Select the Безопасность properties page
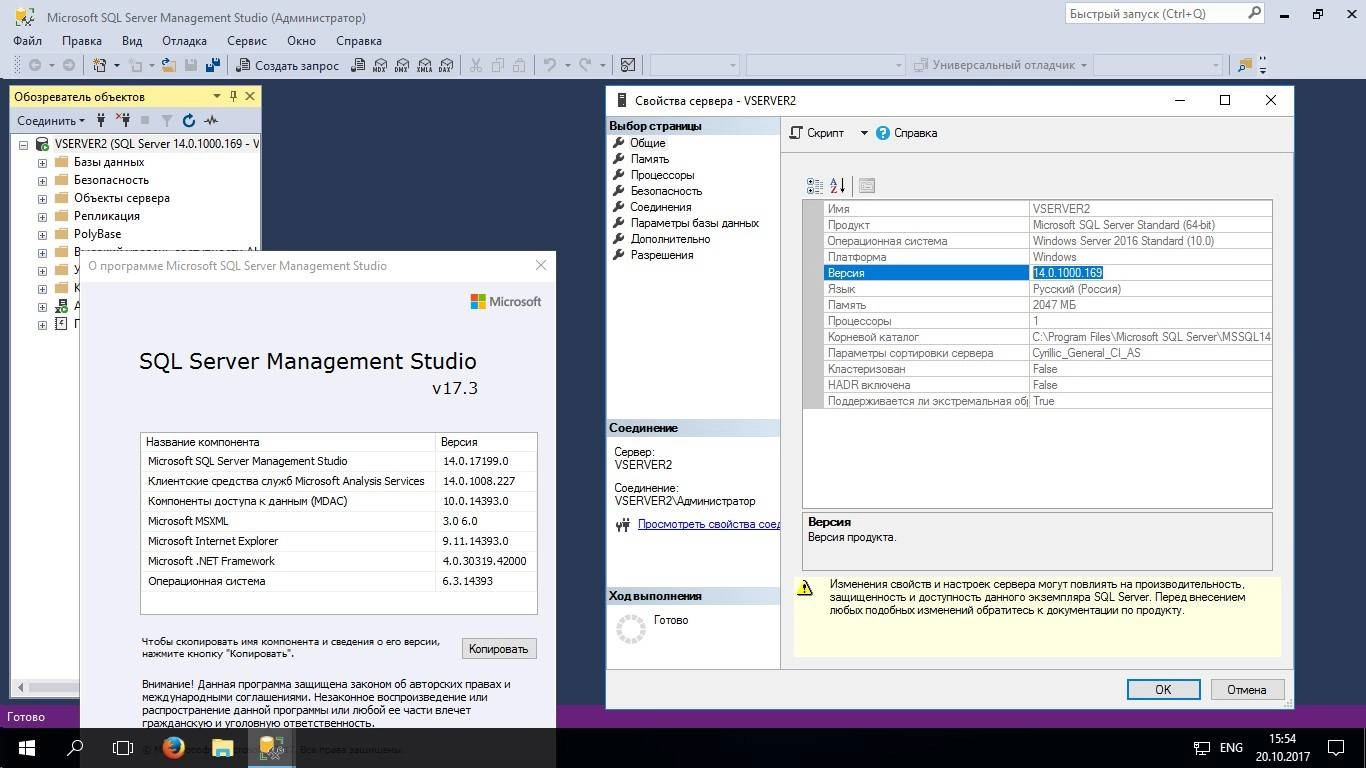The width and height of the screenshot is (1366, 768). coord(666,191)
